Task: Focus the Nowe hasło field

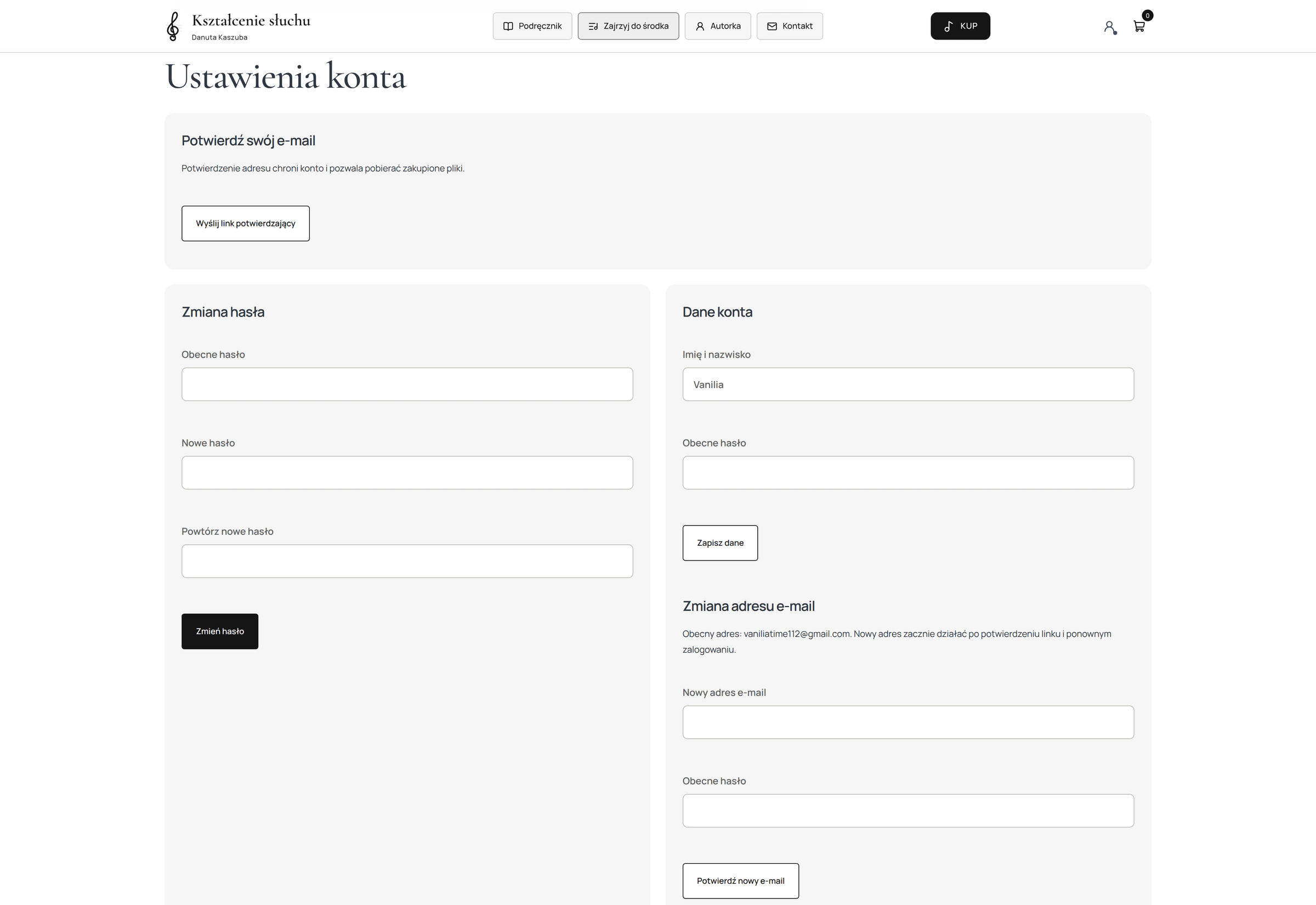Action: tap(407, 473)
